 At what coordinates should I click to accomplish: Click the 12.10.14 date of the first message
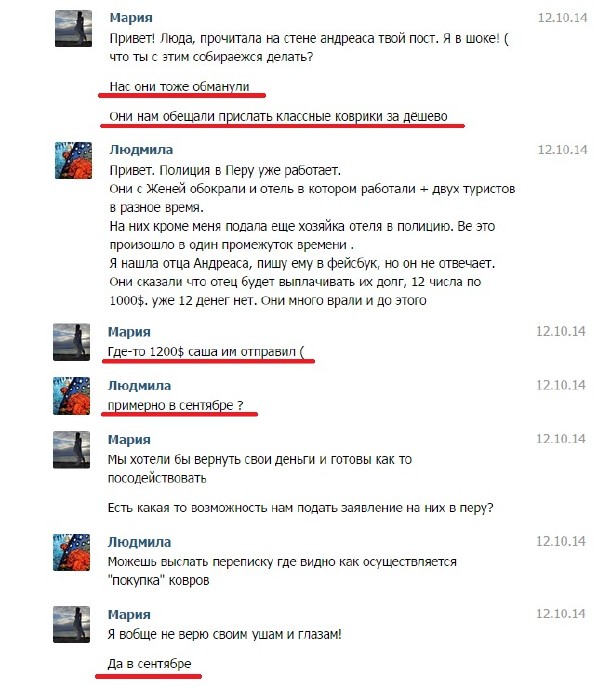tap(562, 17)
